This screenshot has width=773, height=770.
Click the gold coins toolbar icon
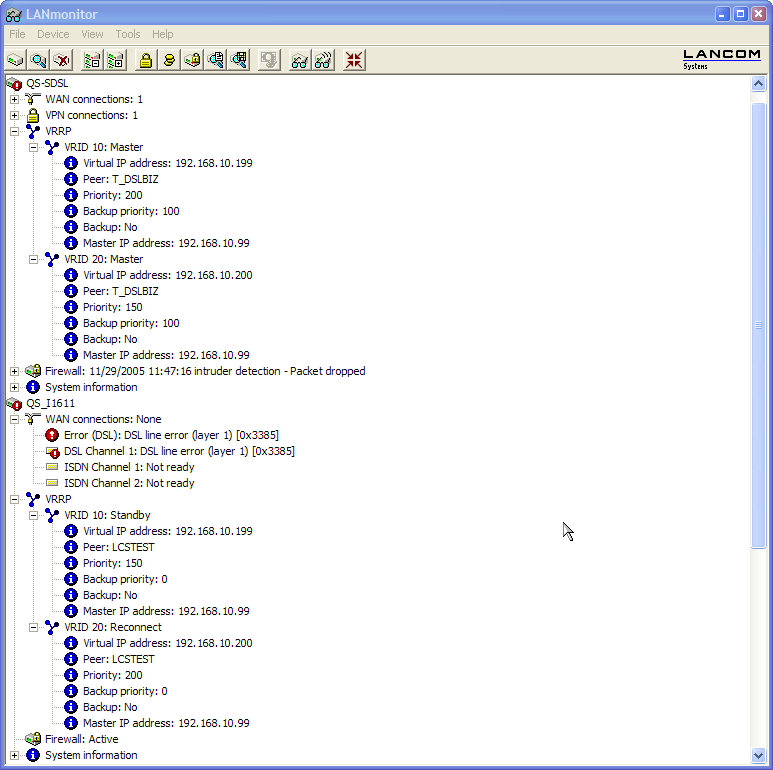click(169, 61)
